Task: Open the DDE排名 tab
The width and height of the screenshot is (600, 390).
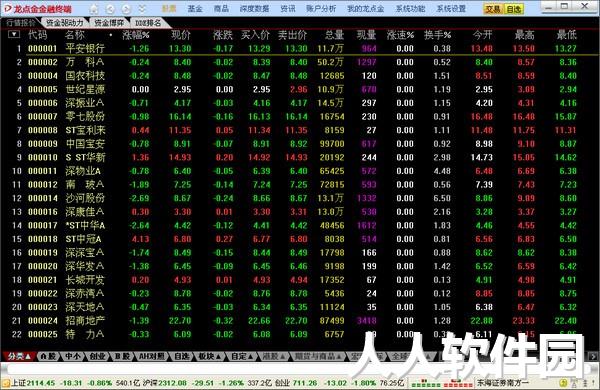Action: [x=148, y=23]
